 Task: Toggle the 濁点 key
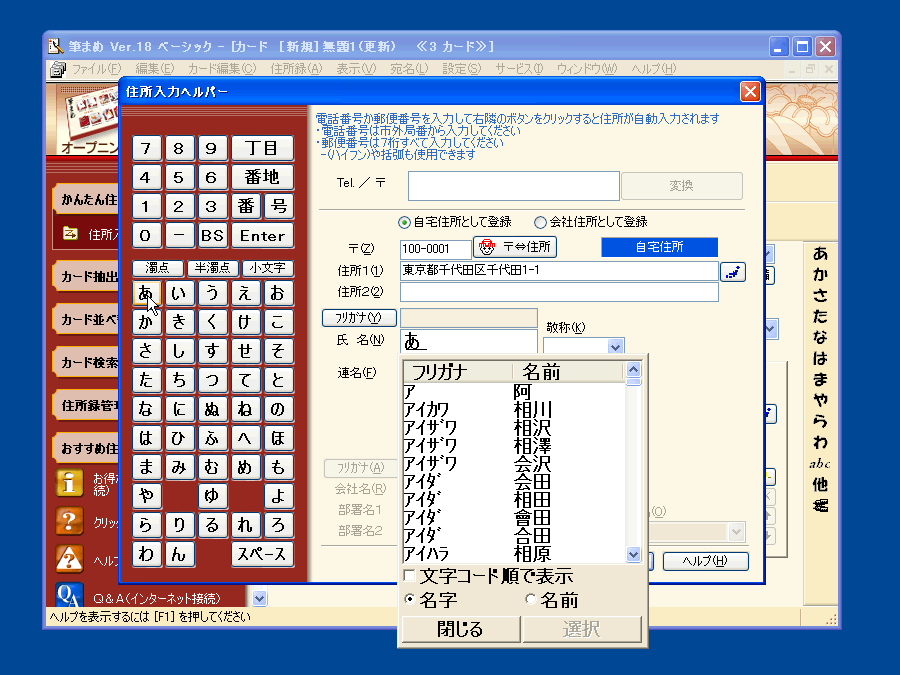tap(157, 268)
